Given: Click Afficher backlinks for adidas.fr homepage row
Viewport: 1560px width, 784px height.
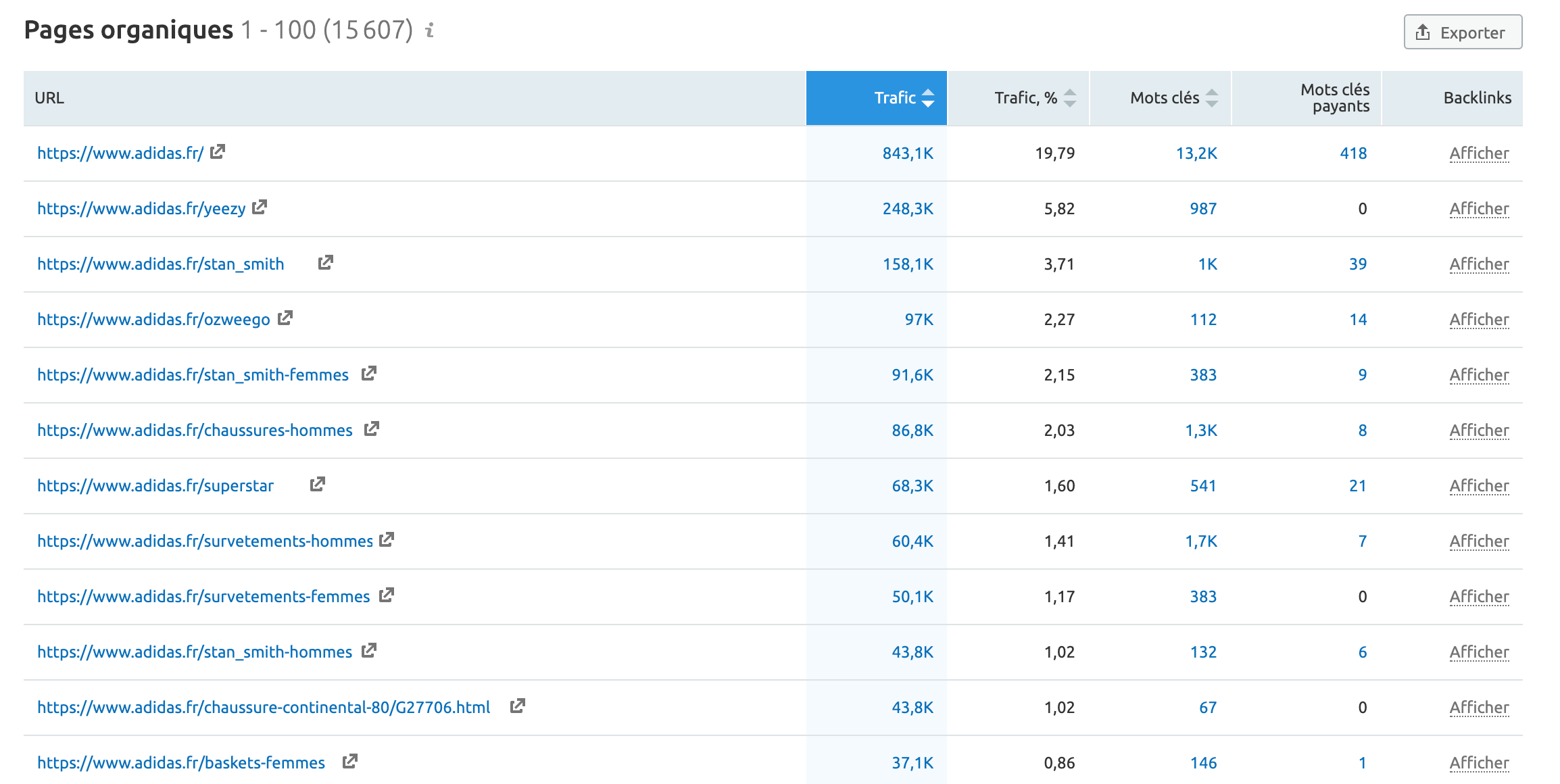Looking at the screenshot, I should pyautogui.click(x=1479, y=153).
